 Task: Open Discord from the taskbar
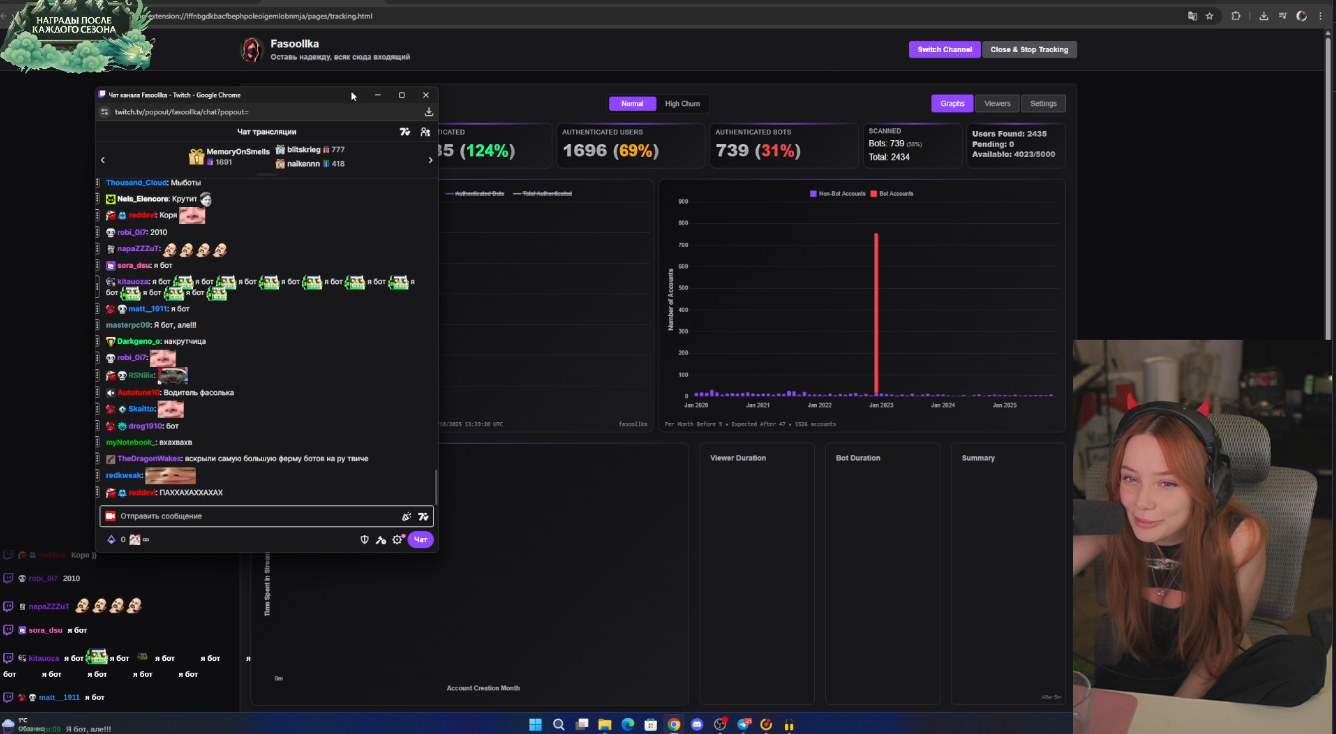697,725
